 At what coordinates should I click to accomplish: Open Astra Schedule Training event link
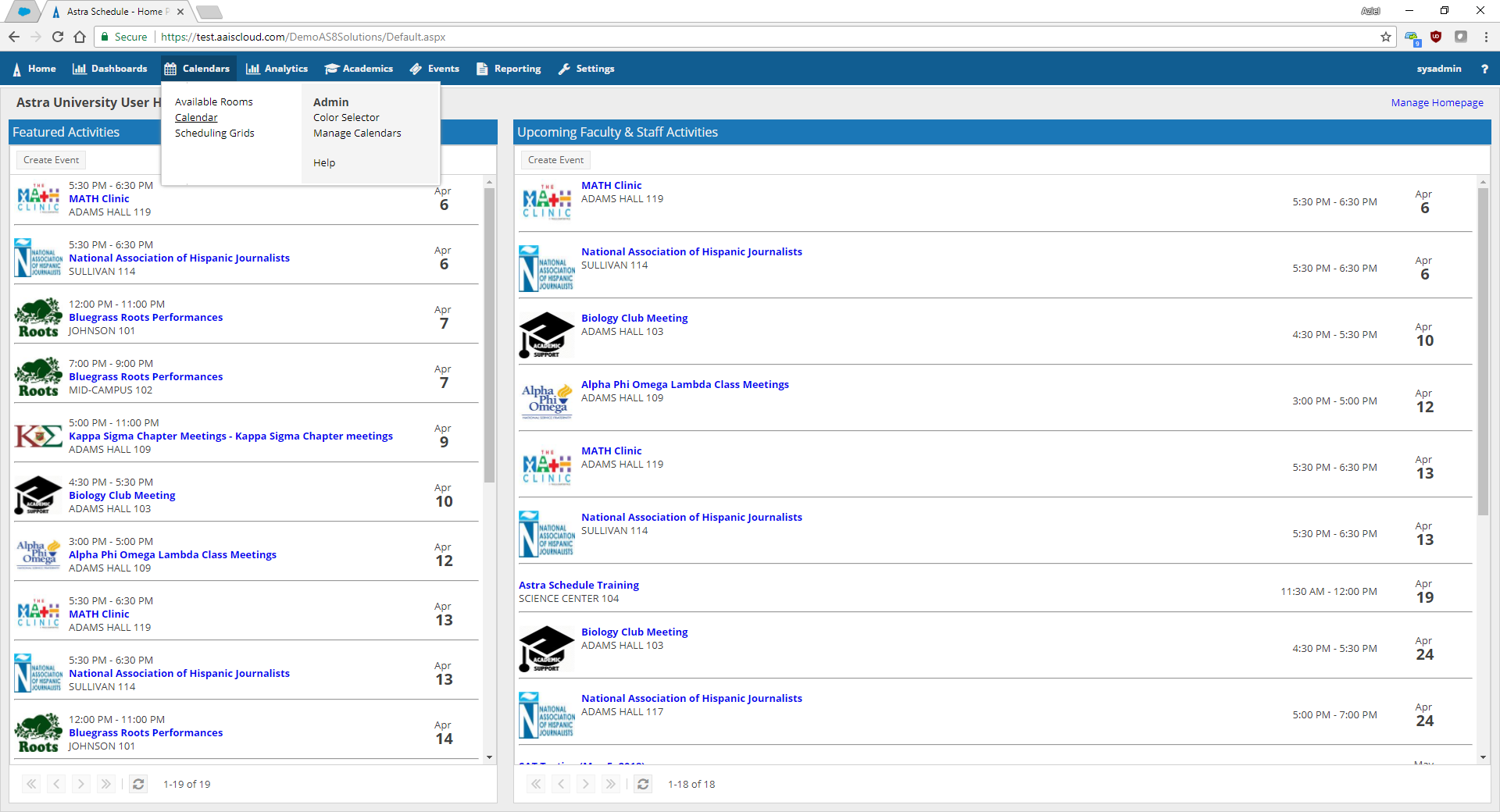click(578, 585)
